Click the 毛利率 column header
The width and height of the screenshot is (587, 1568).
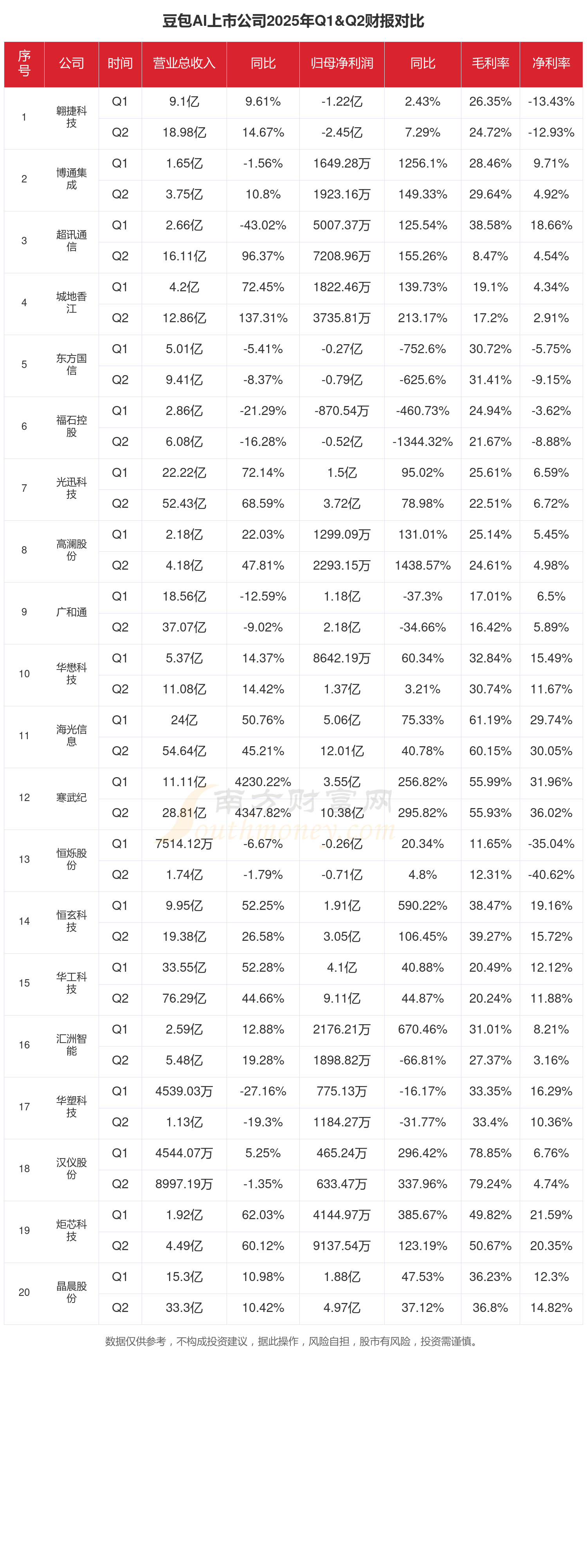click(490, 63)
